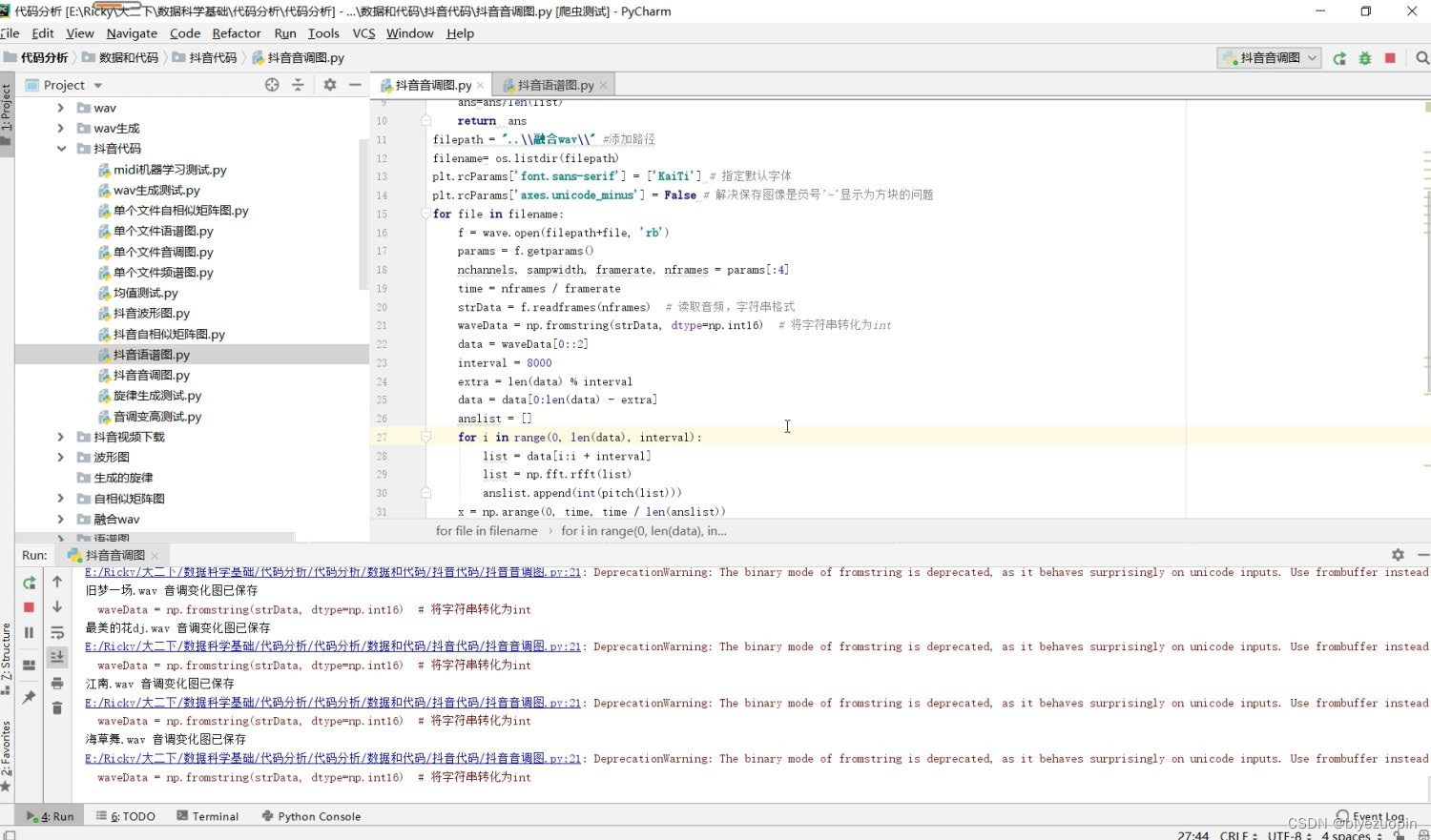1431x840 pixels.
Task: Open the 6: TODO tool window
Action: pos(125,817)
